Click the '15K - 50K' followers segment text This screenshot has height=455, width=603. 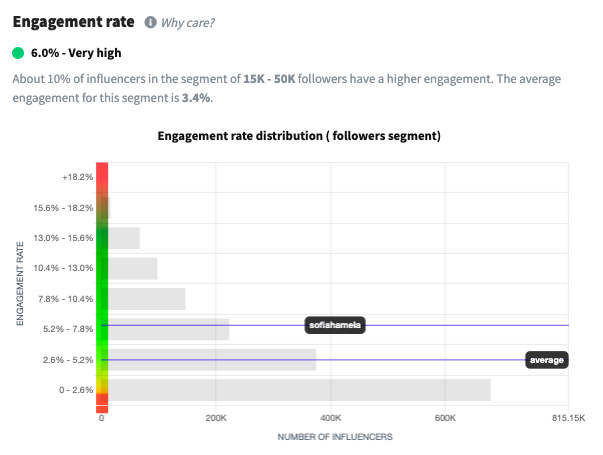tap(269, 79)
